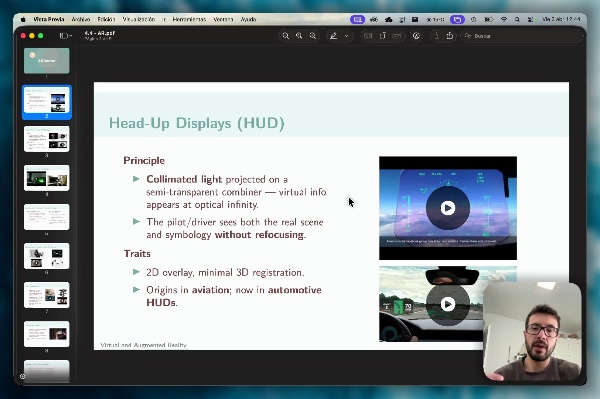This screenshot has width=600, height=399.
Task: Click the middle magnifier in the zoom group
Action: coord(299,36)
